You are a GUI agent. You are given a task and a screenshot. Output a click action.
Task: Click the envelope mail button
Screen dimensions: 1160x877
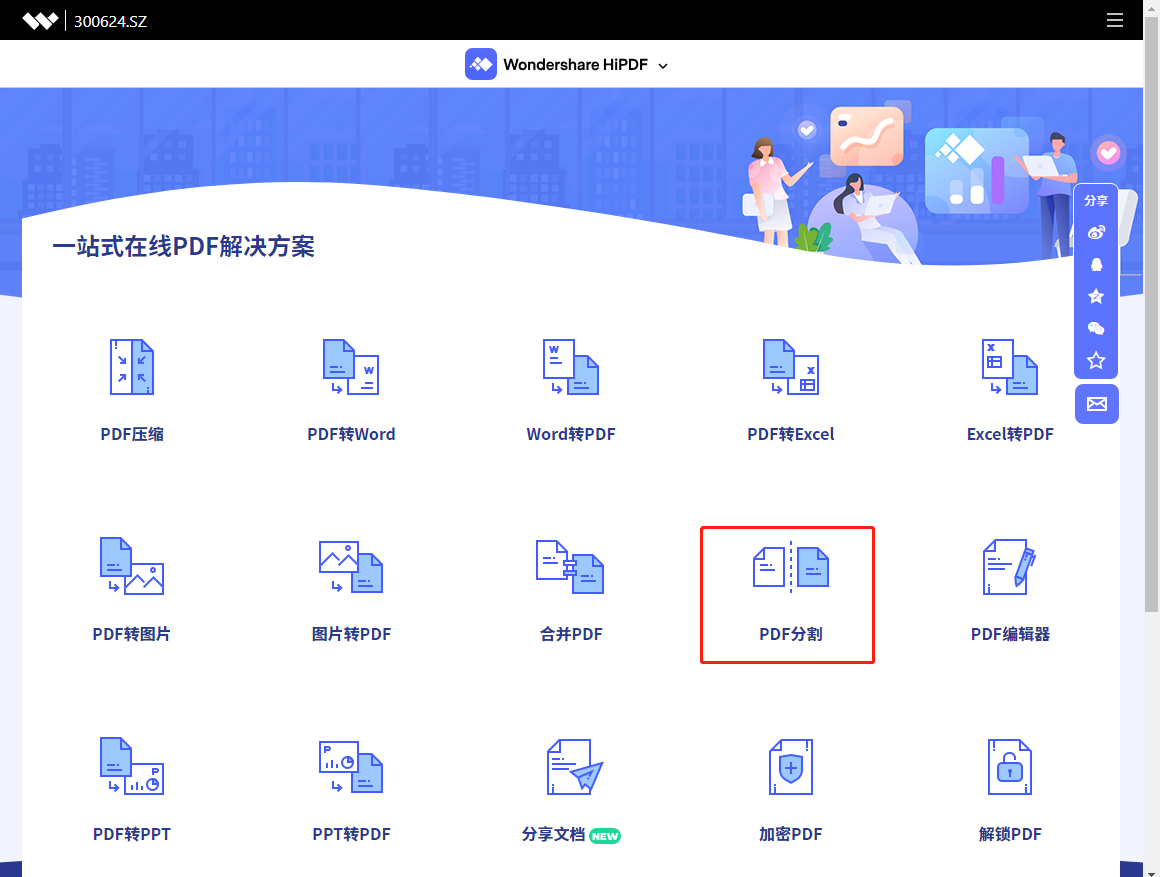pos(1096,404)
